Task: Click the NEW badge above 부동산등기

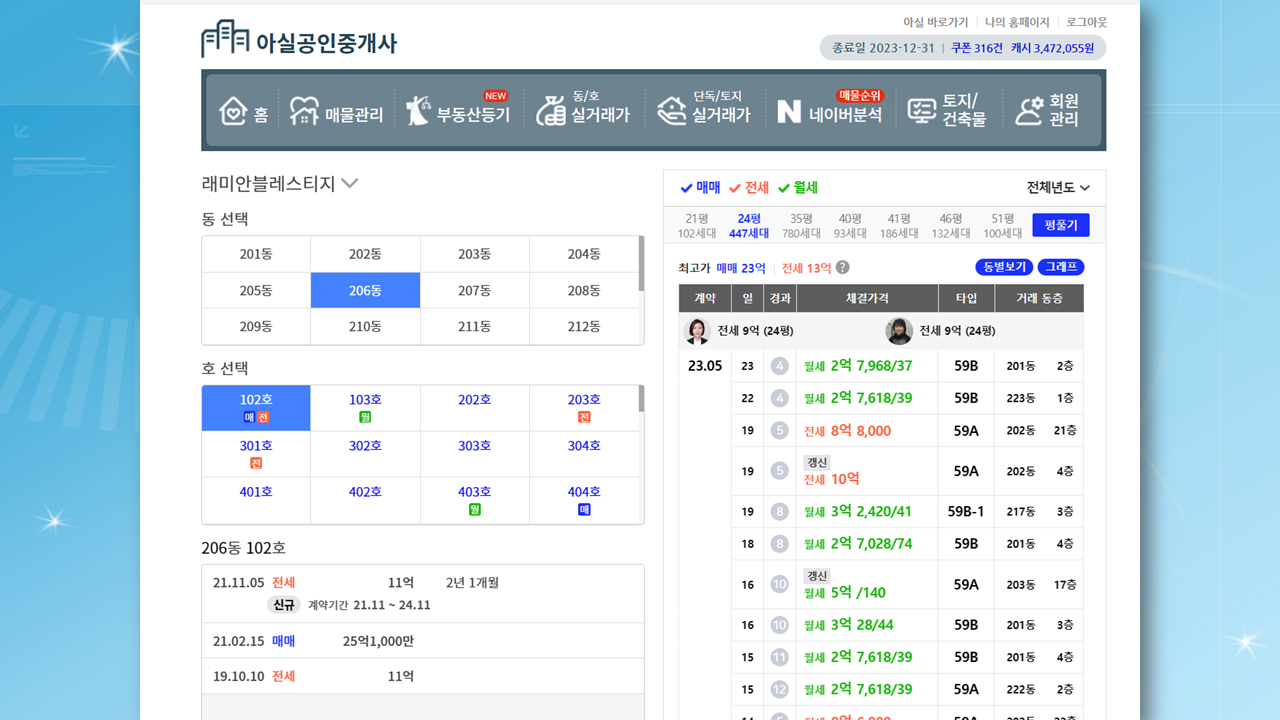Action: tap(496, 96)
